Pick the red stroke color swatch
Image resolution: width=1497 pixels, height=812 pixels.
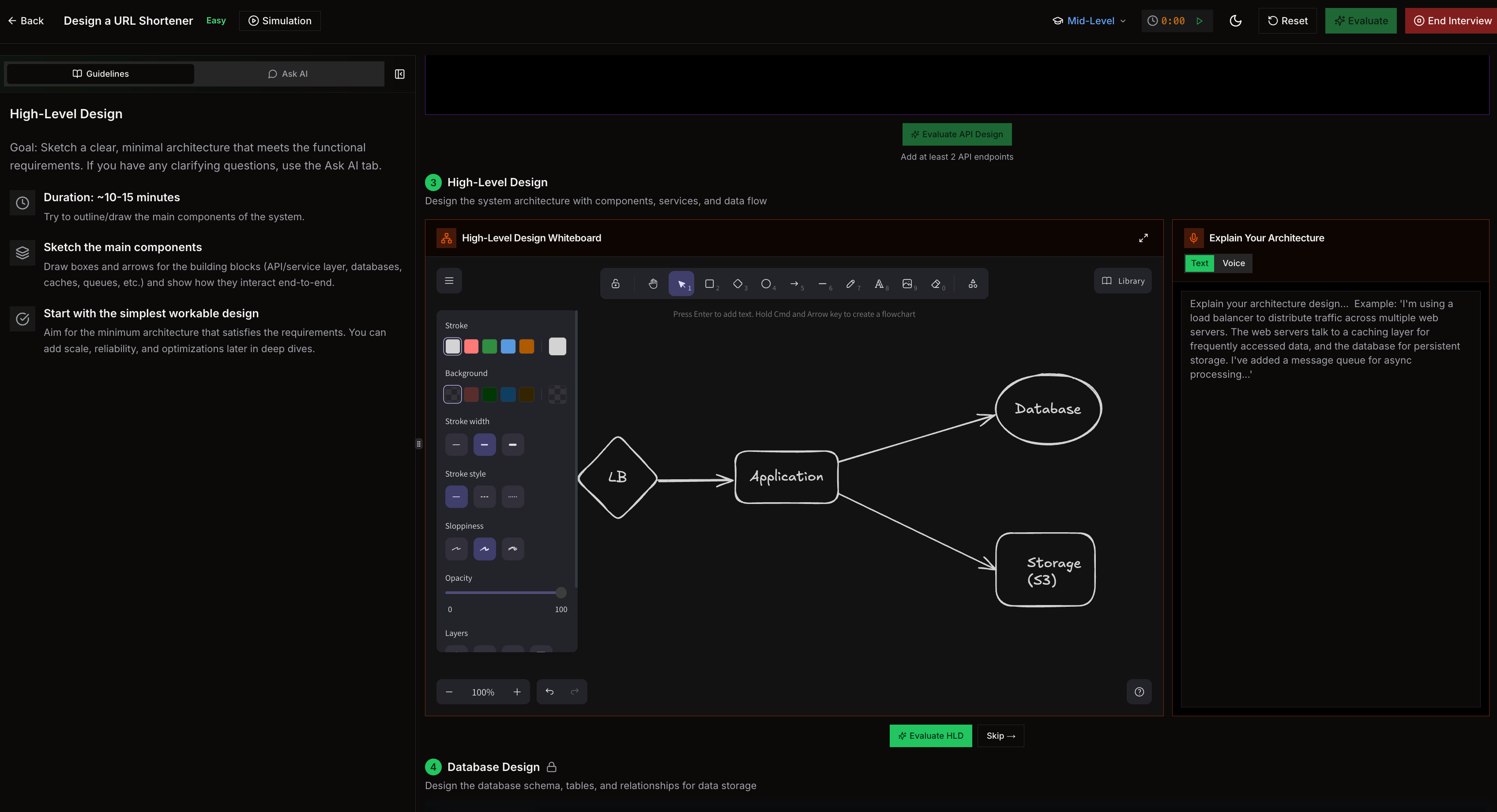(x=471, y=346)
